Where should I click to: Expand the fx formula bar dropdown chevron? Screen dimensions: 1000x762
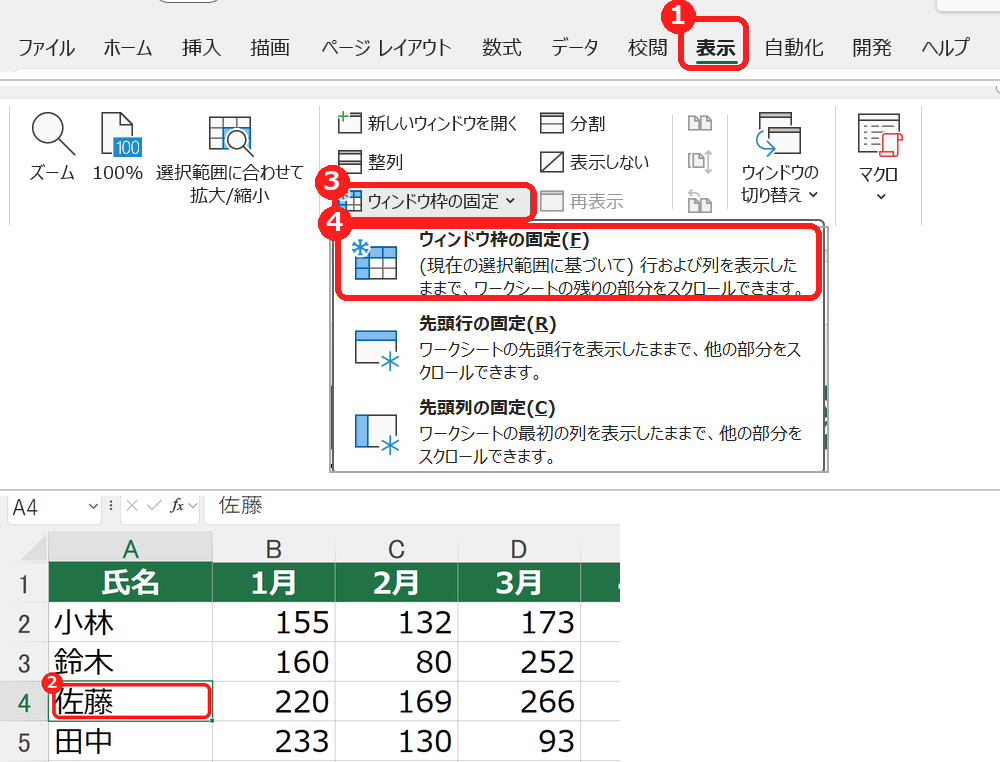(x=193, y=506)
